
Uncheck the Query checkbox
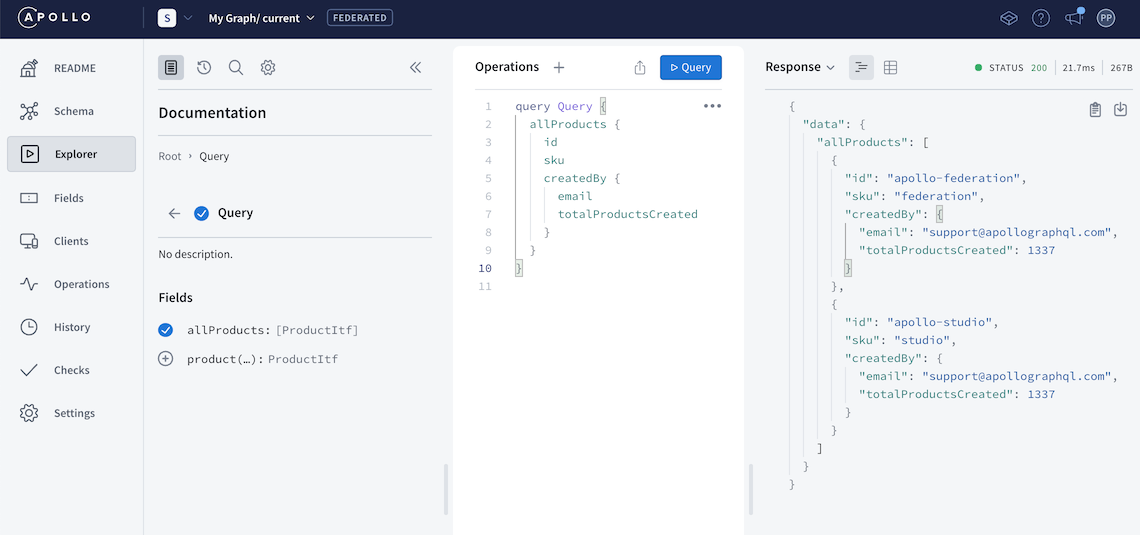click(x=201, y=213)
